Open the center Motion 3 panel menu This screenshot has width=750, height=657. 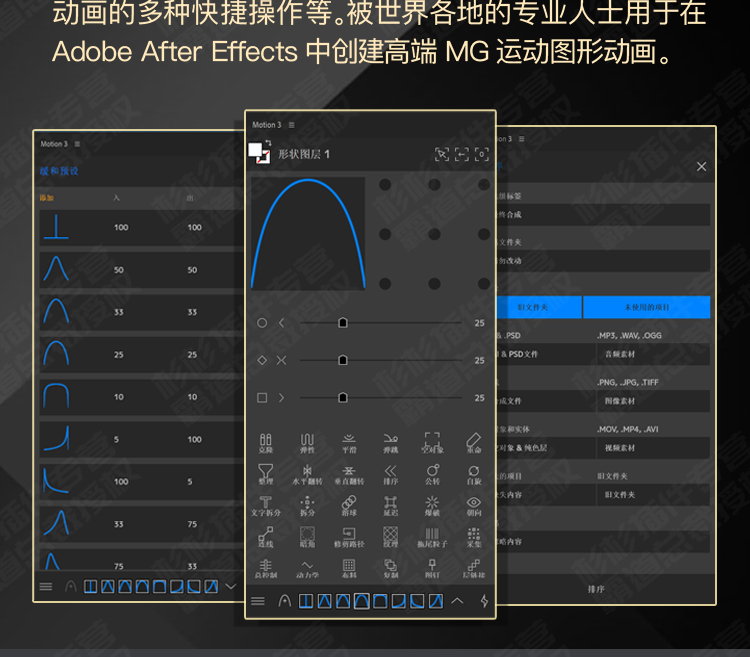(x=291, y=125)
